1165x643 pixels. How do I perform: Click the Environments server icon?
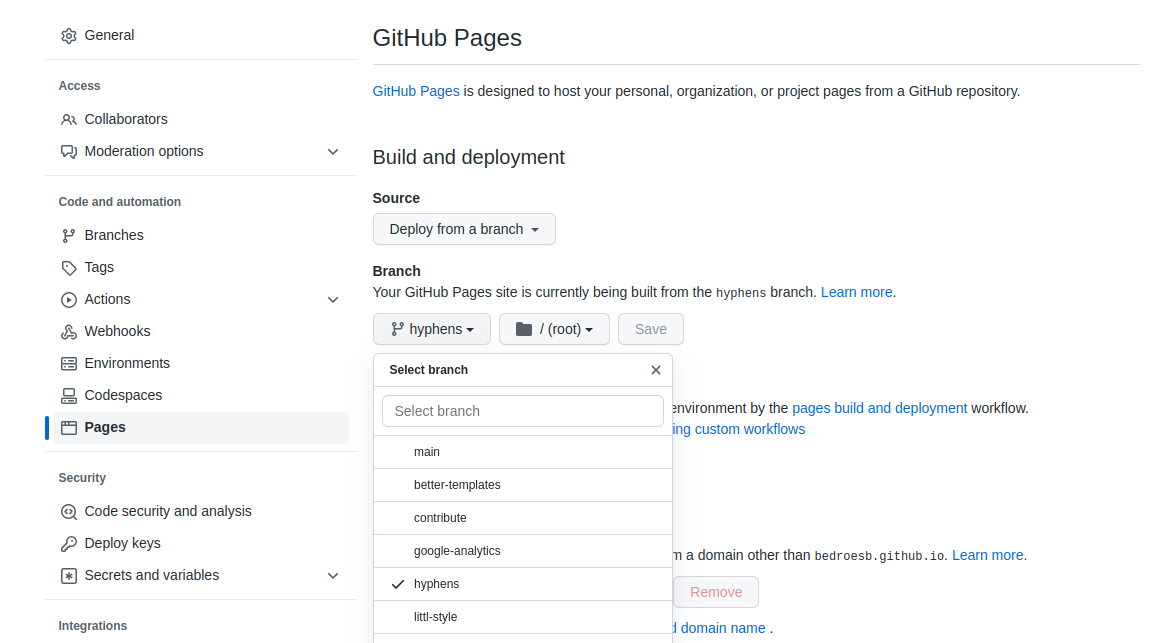pos(69,363)
